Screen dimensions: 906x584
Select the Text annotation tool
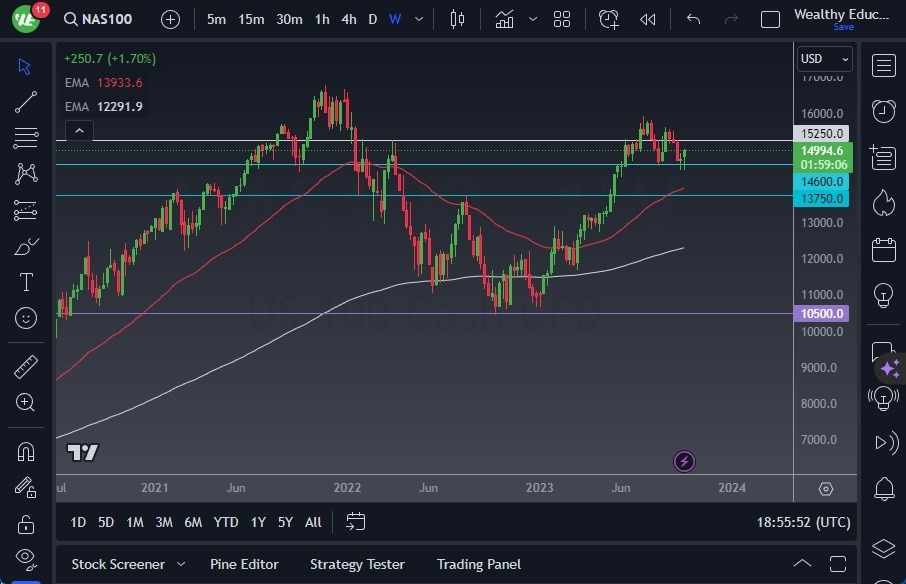point(25,282)
